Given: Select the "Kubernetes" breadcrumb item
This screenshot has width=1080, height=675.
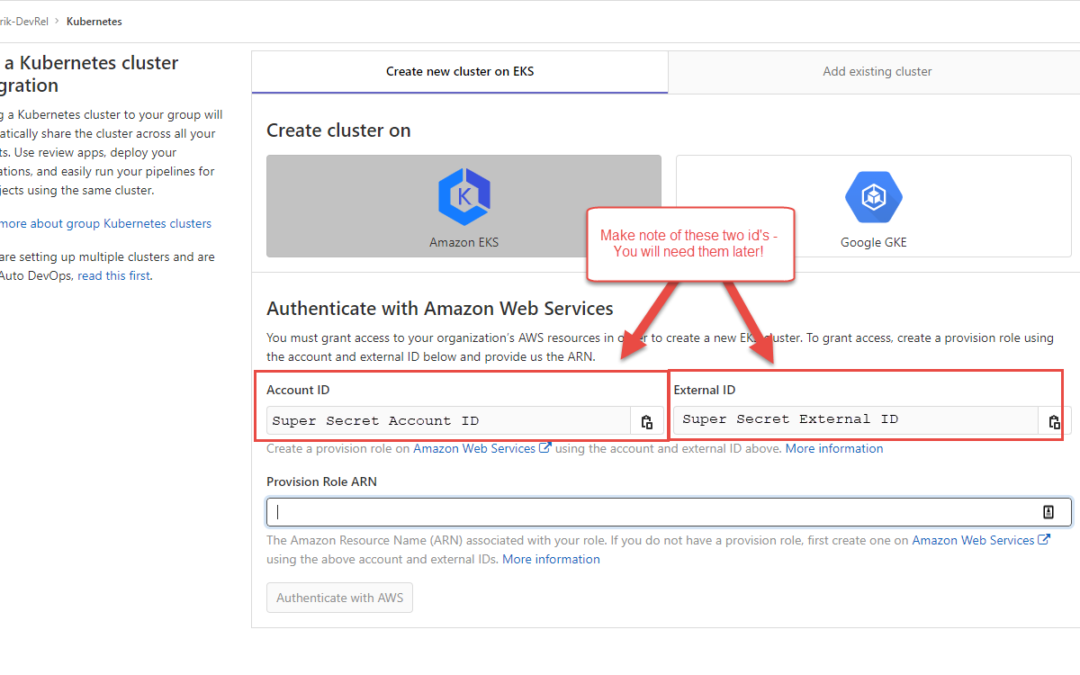Looking at the screenshot, I should 94,21.
